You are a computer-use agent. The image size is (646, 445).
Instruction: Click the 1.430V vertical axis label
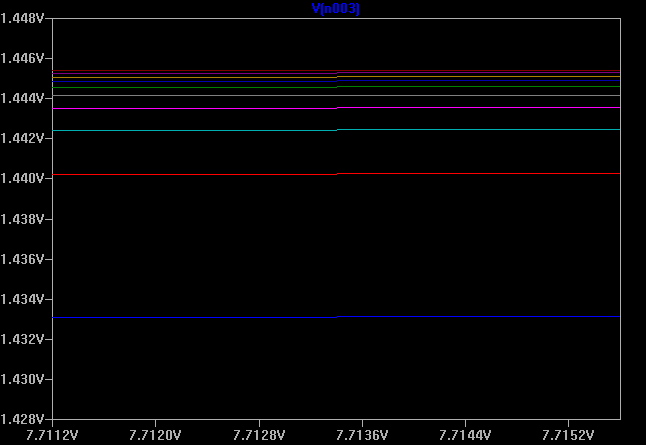point(22,379)
